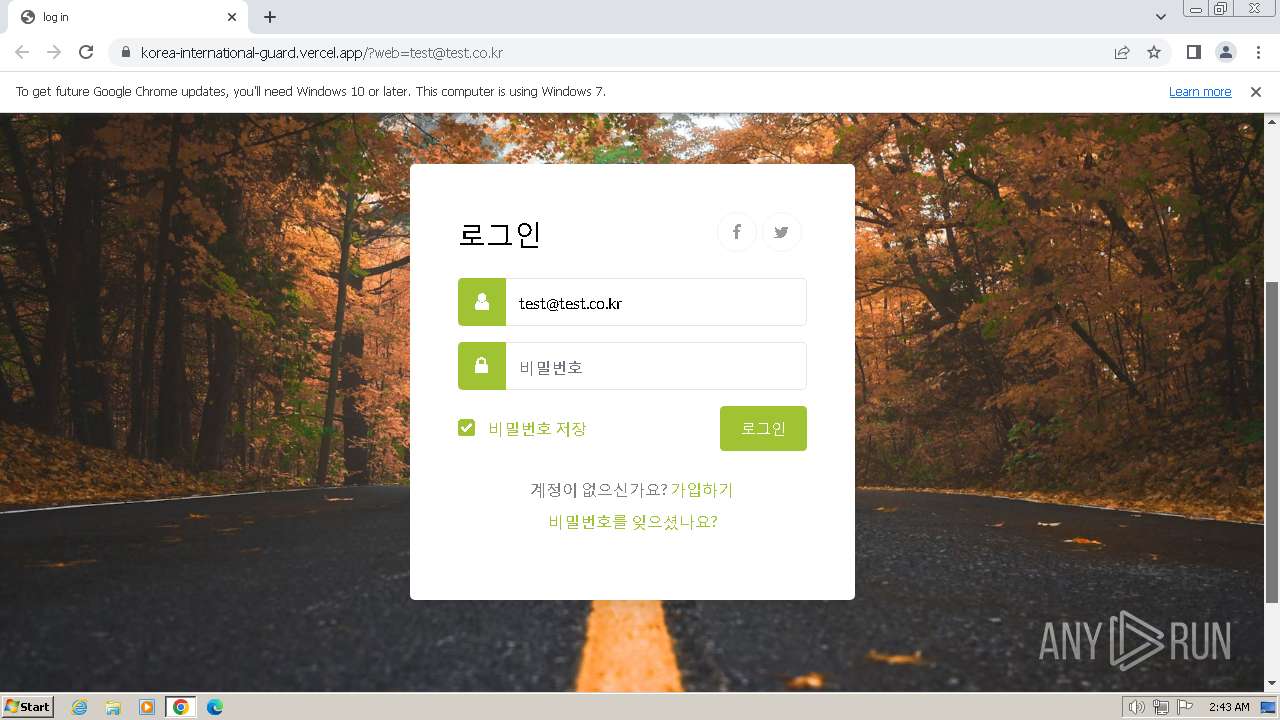The height and width of the screenshot is (720, 1280).
Task: Toggle the browser side panel icon
Action: pos(1194,53)
